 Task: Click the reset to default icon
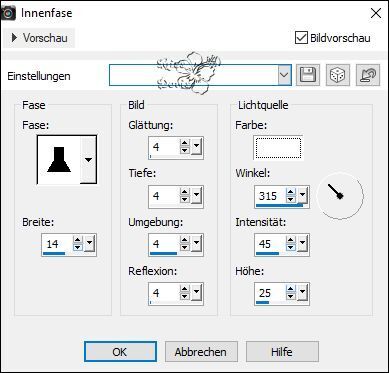point(368,75)
